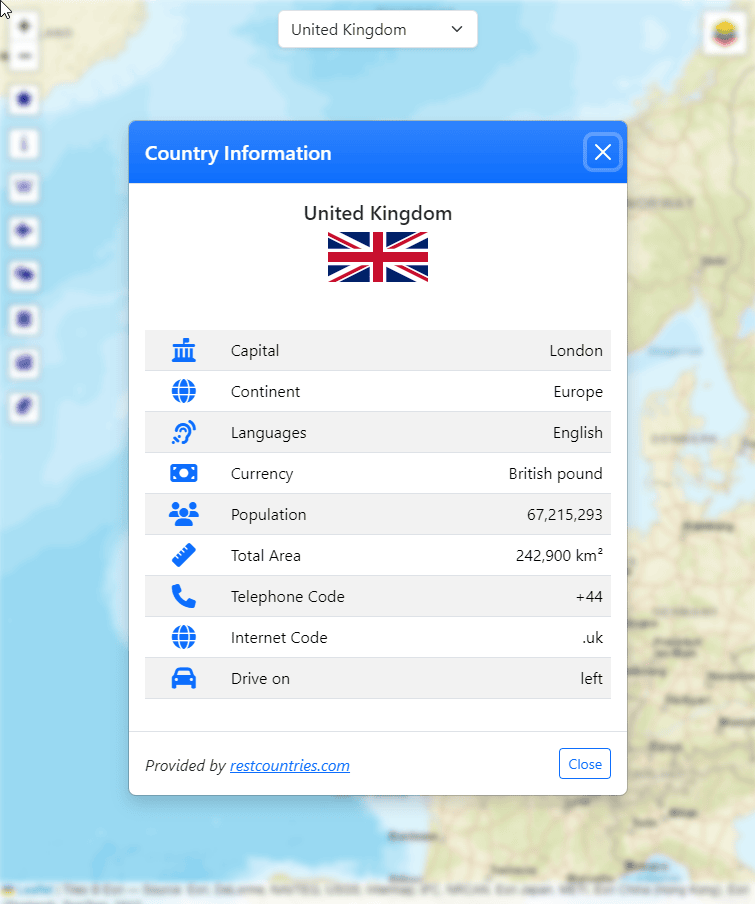755x904 pixels.
Task: Open the map layers control
Action: [x=725, y=33]
